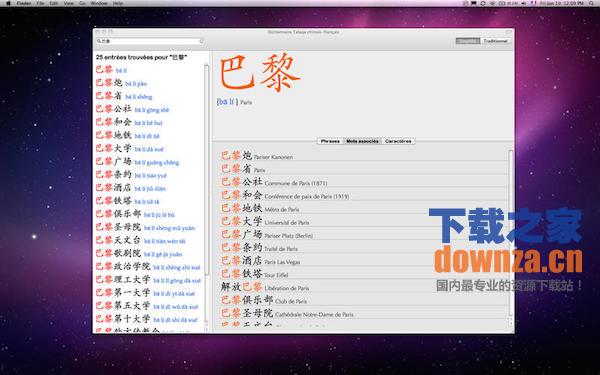Switch to Traditionnel characters

point(495,41)
